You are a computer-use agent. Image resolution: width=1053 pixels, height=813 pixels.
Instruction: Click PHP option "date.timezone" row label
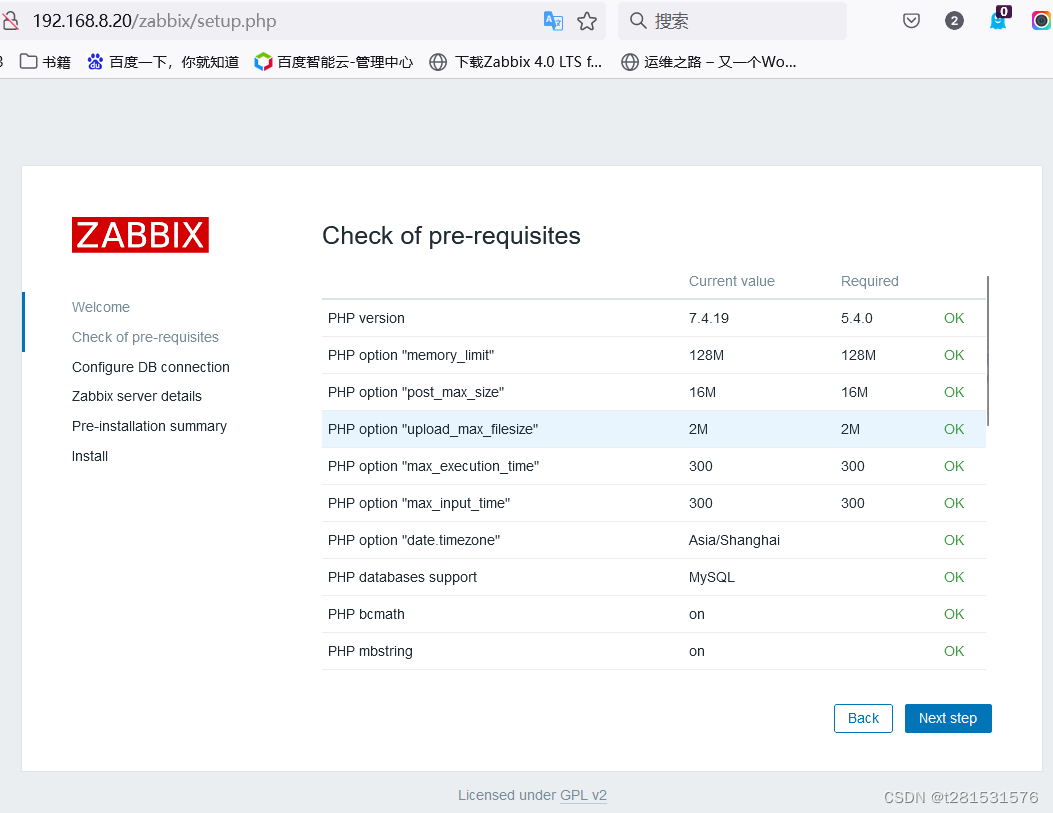click(x=414, y=540)
